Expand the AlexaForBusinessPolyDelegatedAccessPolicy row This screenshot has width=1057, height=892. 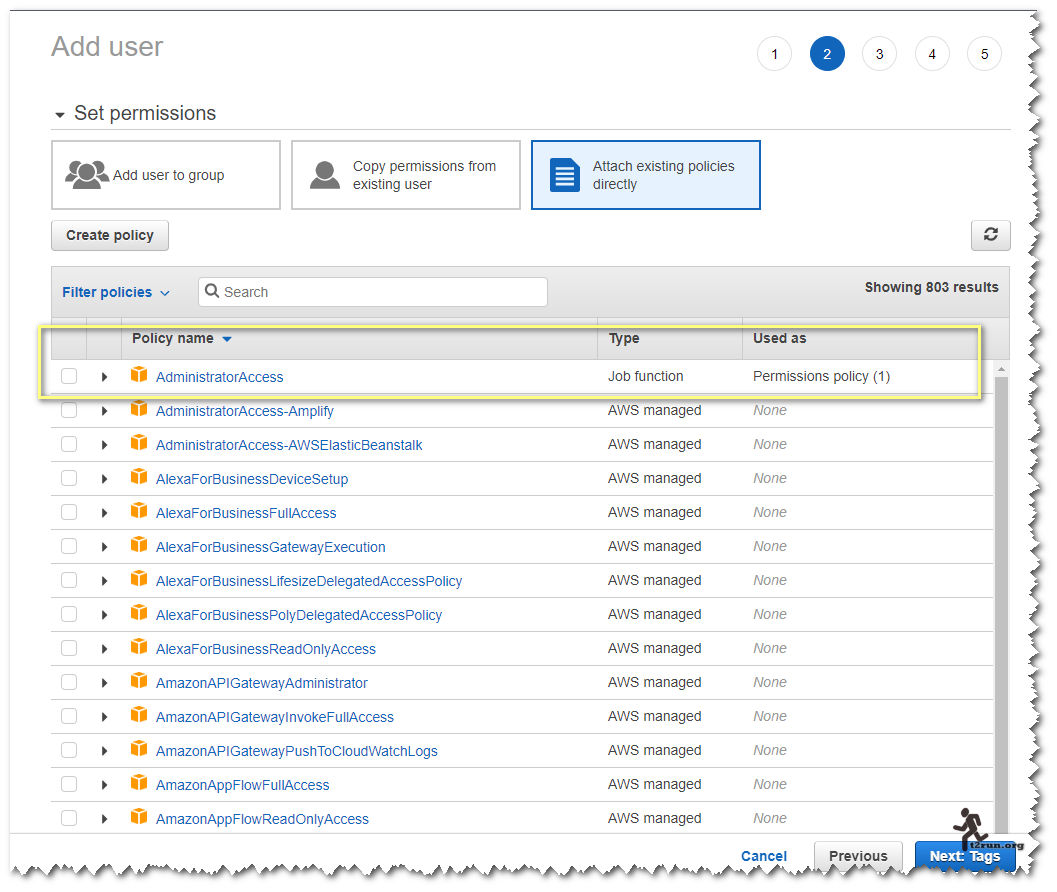pos(104,615)
